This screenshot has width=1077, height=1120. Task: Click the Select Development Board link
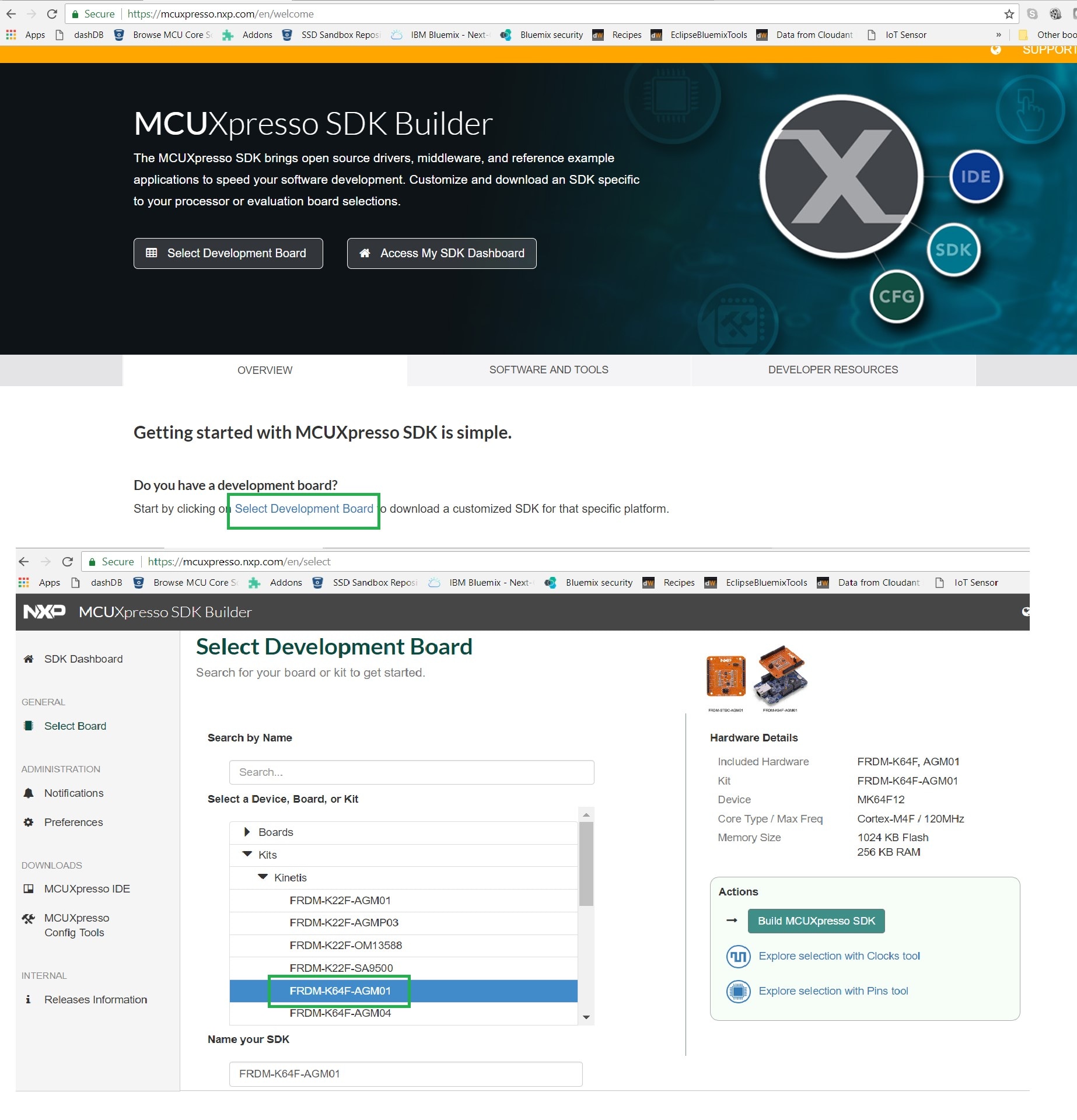(303, 509)
